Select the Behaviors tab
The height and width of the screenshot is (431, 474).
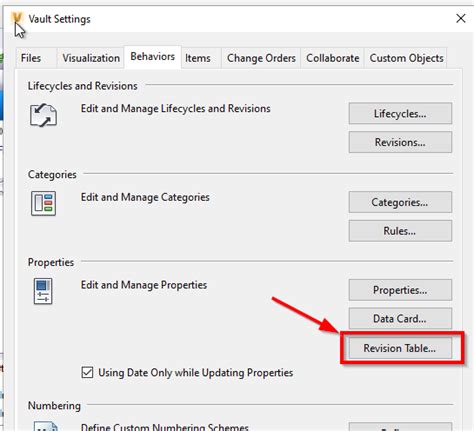153,57
